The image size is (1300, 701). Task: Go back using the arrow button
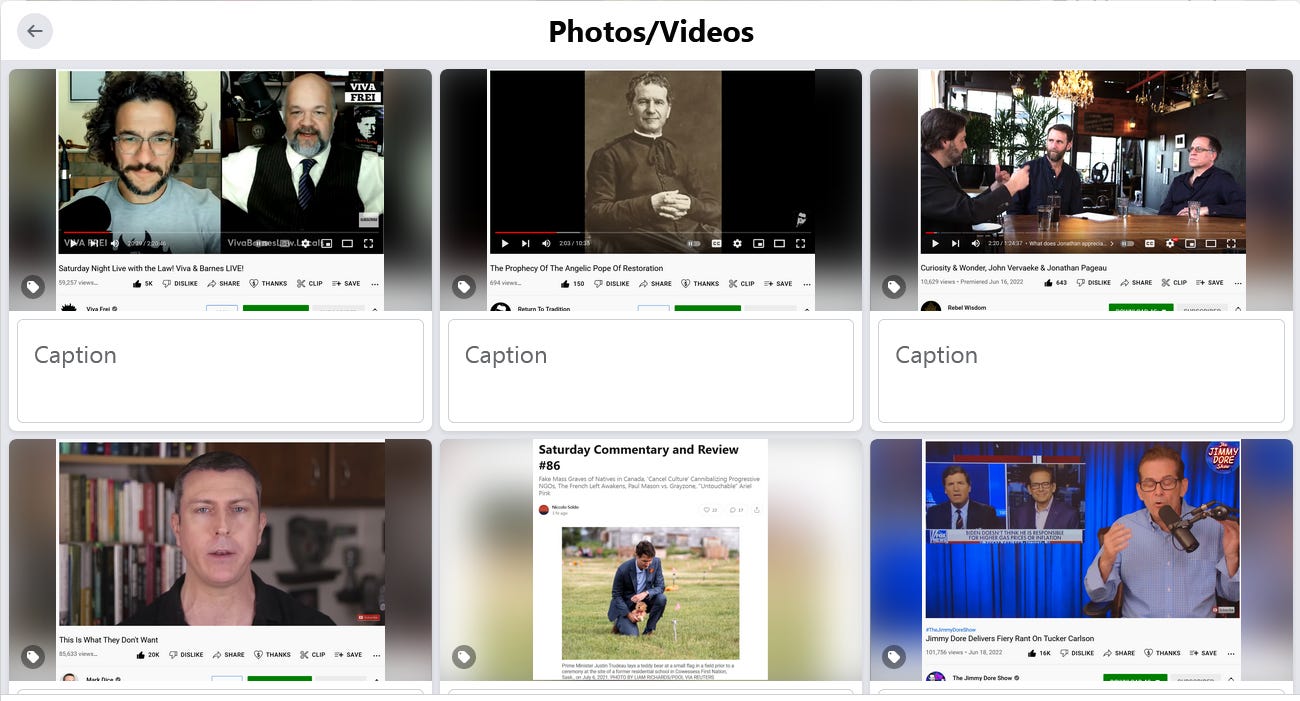point(35,31)
